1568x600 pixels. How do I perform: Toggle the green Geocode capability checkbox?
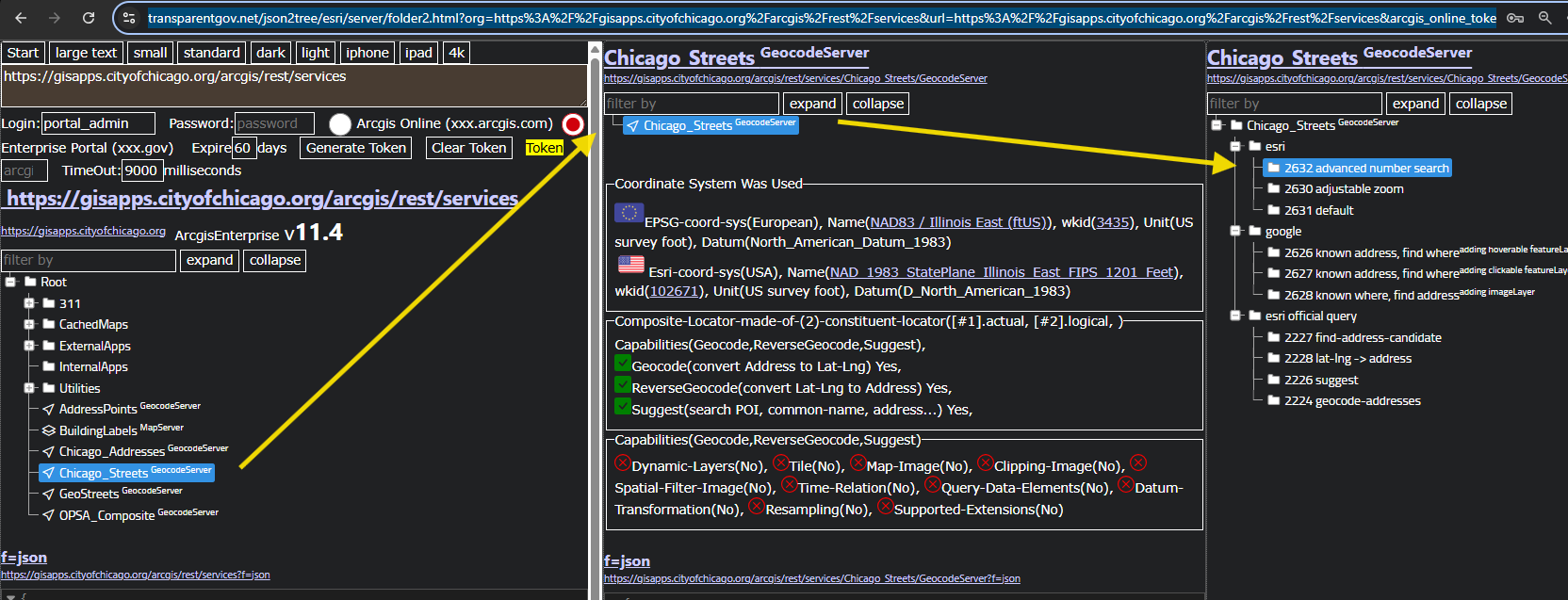[622, 364]
